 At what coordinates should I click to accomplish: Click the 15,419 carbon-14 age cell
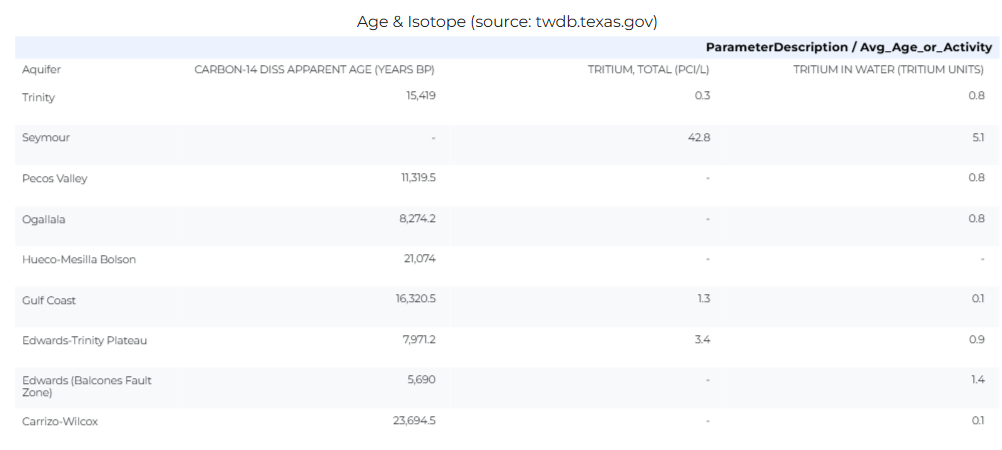coord(420,95)
